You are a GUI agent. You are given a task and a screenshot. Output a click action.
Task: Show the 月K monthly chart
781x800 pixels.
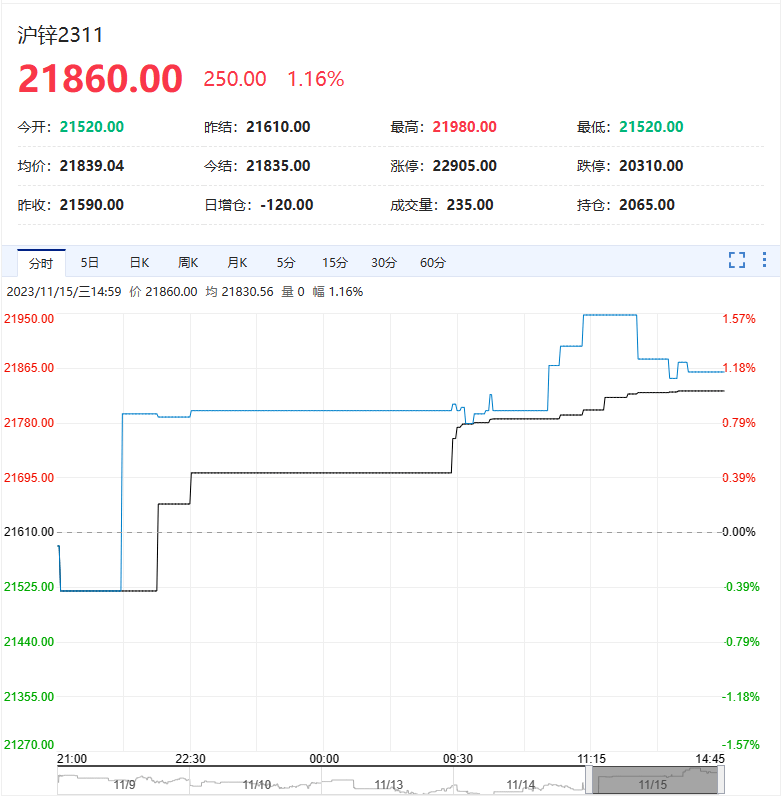tap(237, 263)
